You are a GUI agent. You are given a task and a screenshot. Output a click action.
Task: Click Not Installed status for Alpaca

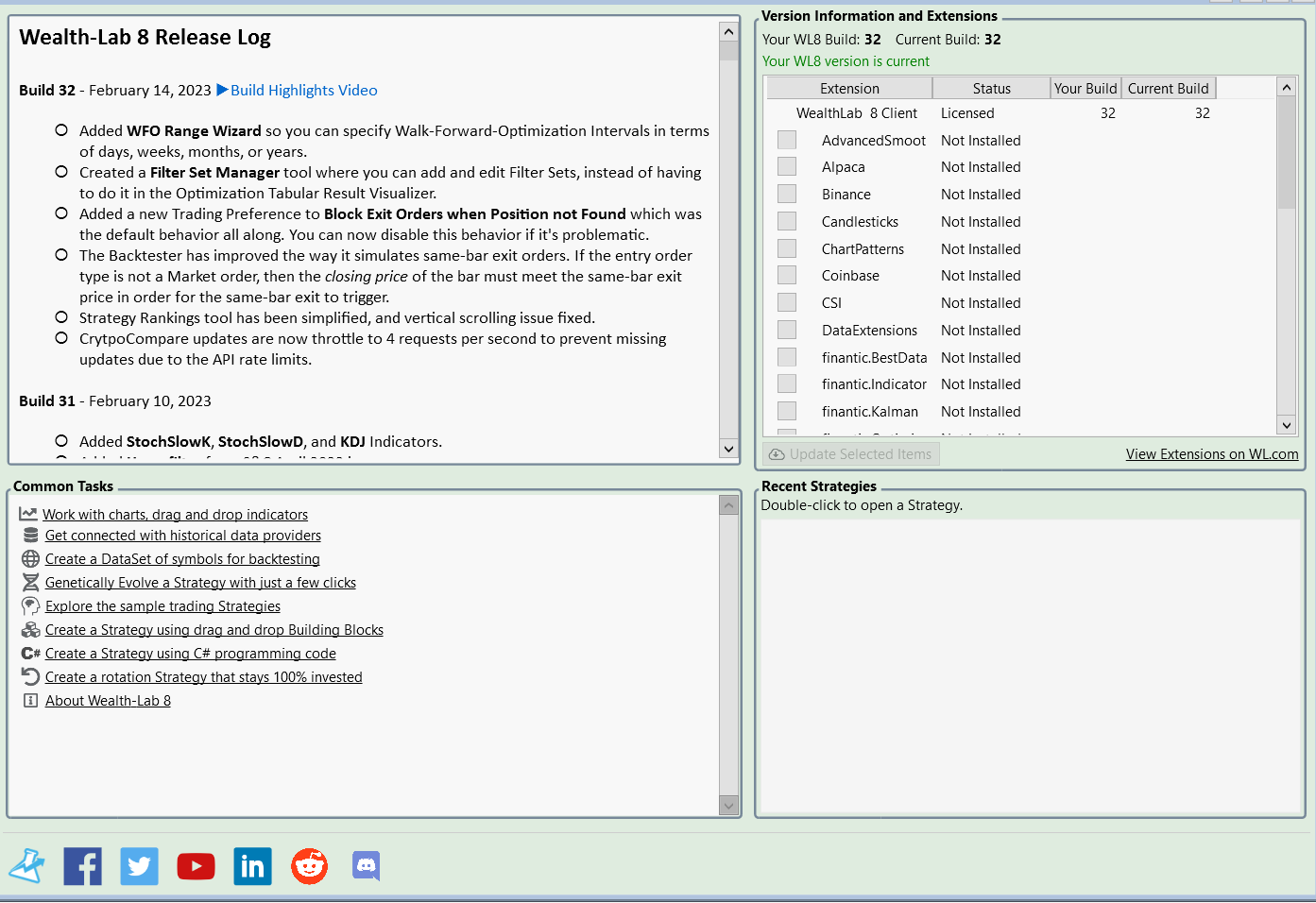981,167
